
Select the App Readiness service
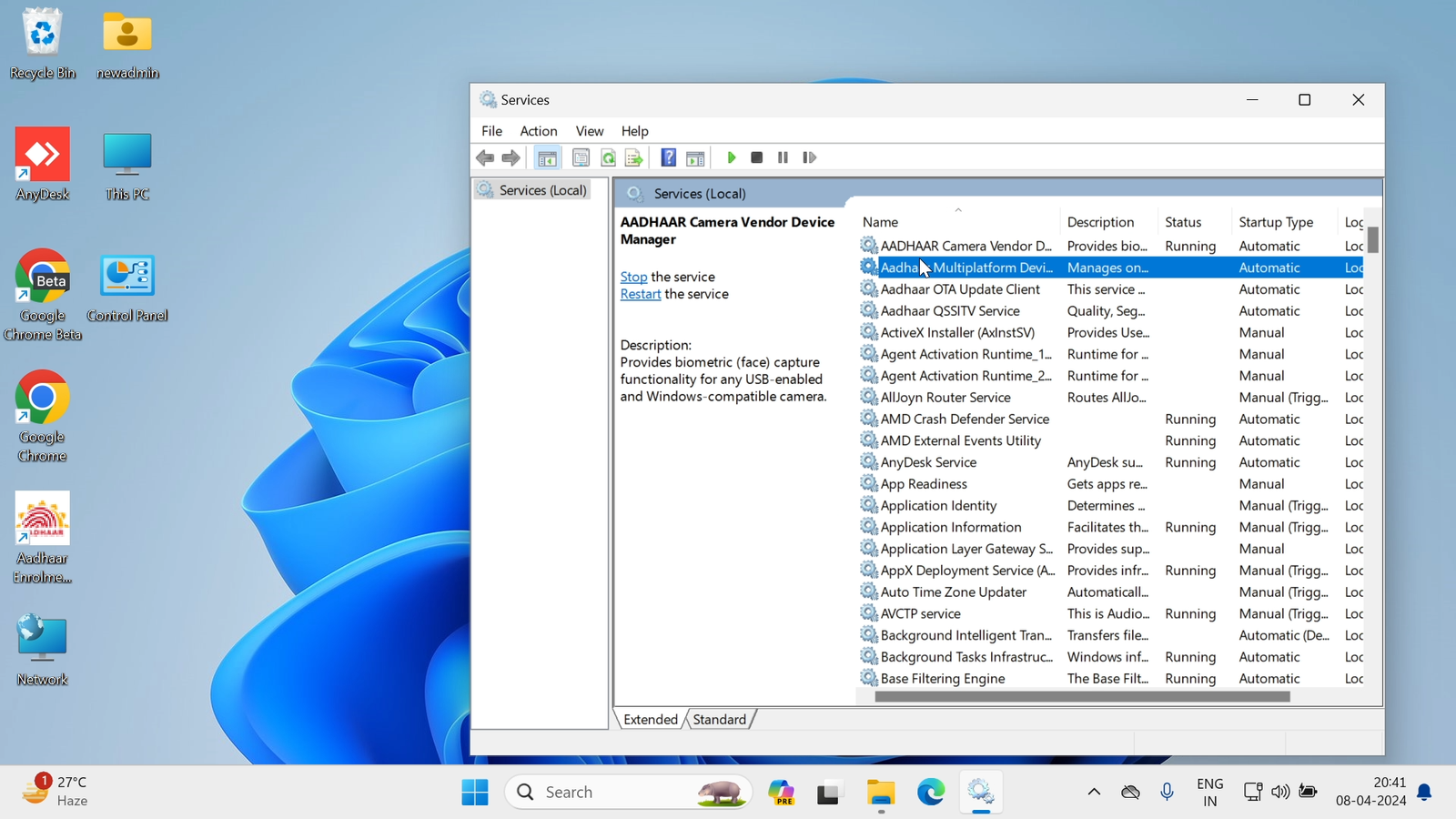(1111, 484)
